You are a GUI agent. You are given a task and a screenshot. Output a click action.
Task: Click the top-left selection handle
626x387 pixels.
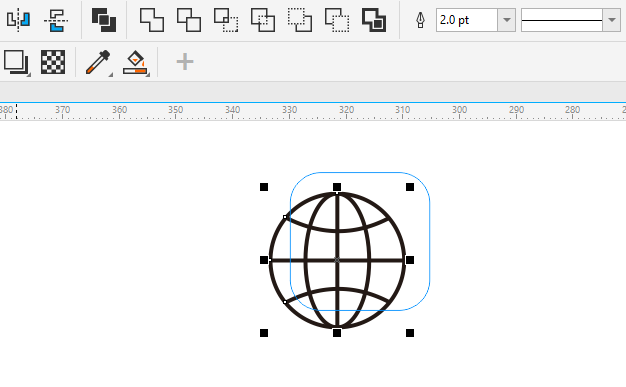coord(264,187)
